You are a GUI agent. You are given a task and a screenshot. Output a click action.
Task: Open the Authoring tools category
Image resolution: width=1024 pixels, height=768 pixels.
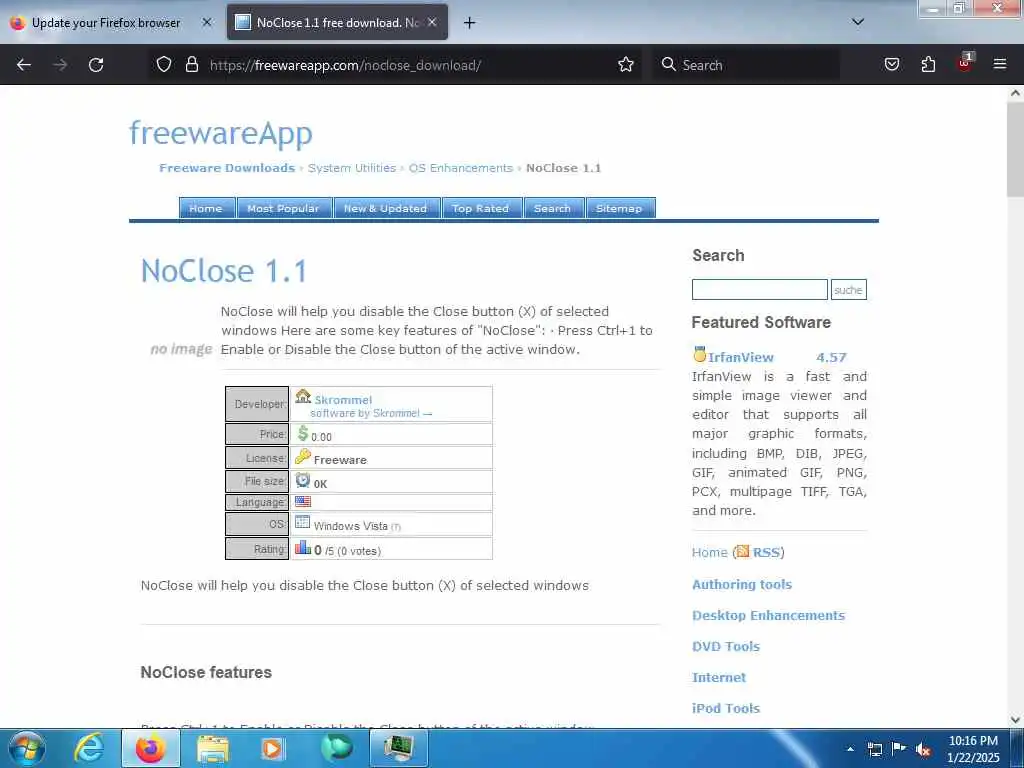(742, 584)
